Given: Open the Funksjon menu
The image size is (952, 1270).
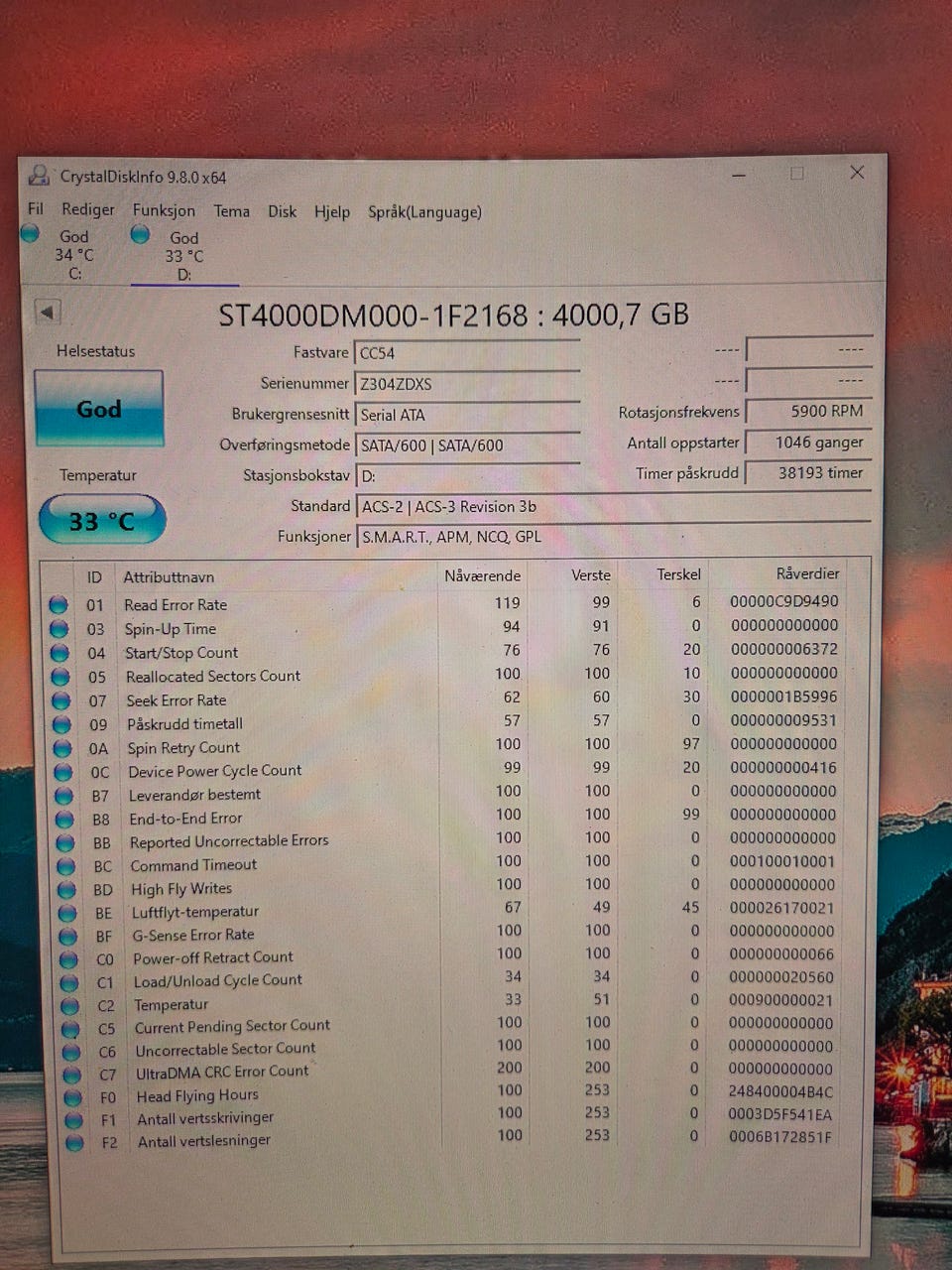Looking at the screenshot, I should click(x=164, y=210).
